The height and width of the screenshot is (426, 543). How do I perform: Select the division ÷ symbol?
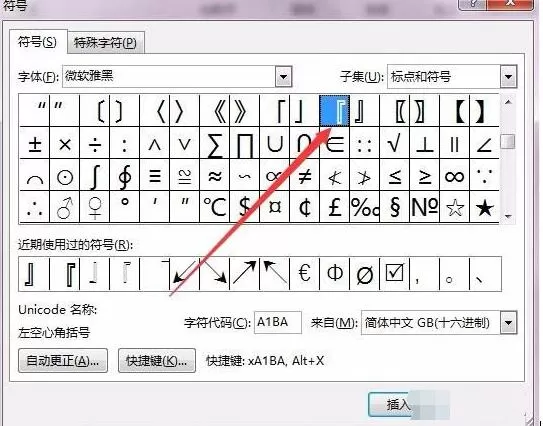pyautogui.click(x=95, y=143)
